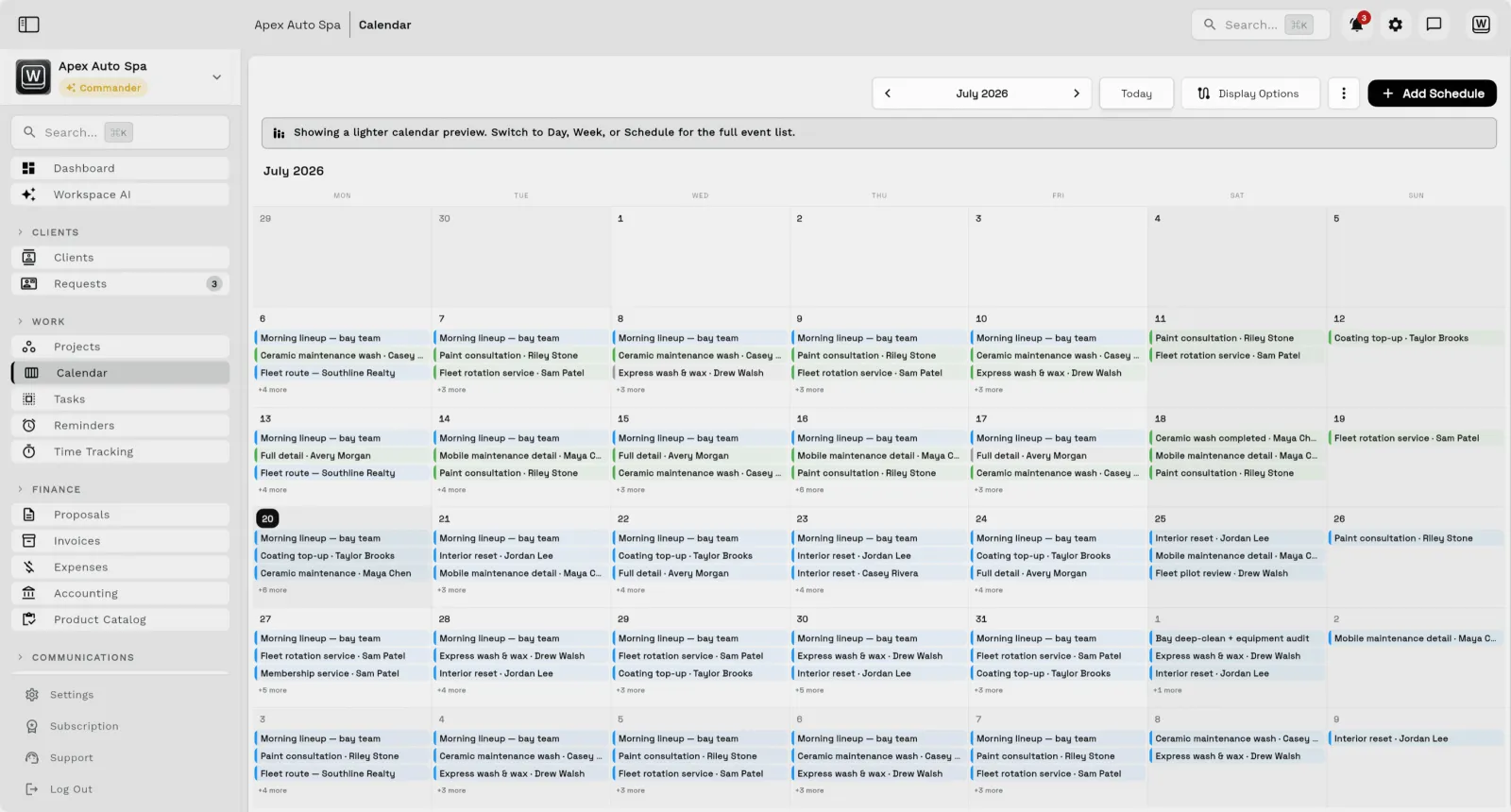This screenshot has height=812, width=1511.
Task: Open the notifications bell
Action: (x=1356, y=25)
